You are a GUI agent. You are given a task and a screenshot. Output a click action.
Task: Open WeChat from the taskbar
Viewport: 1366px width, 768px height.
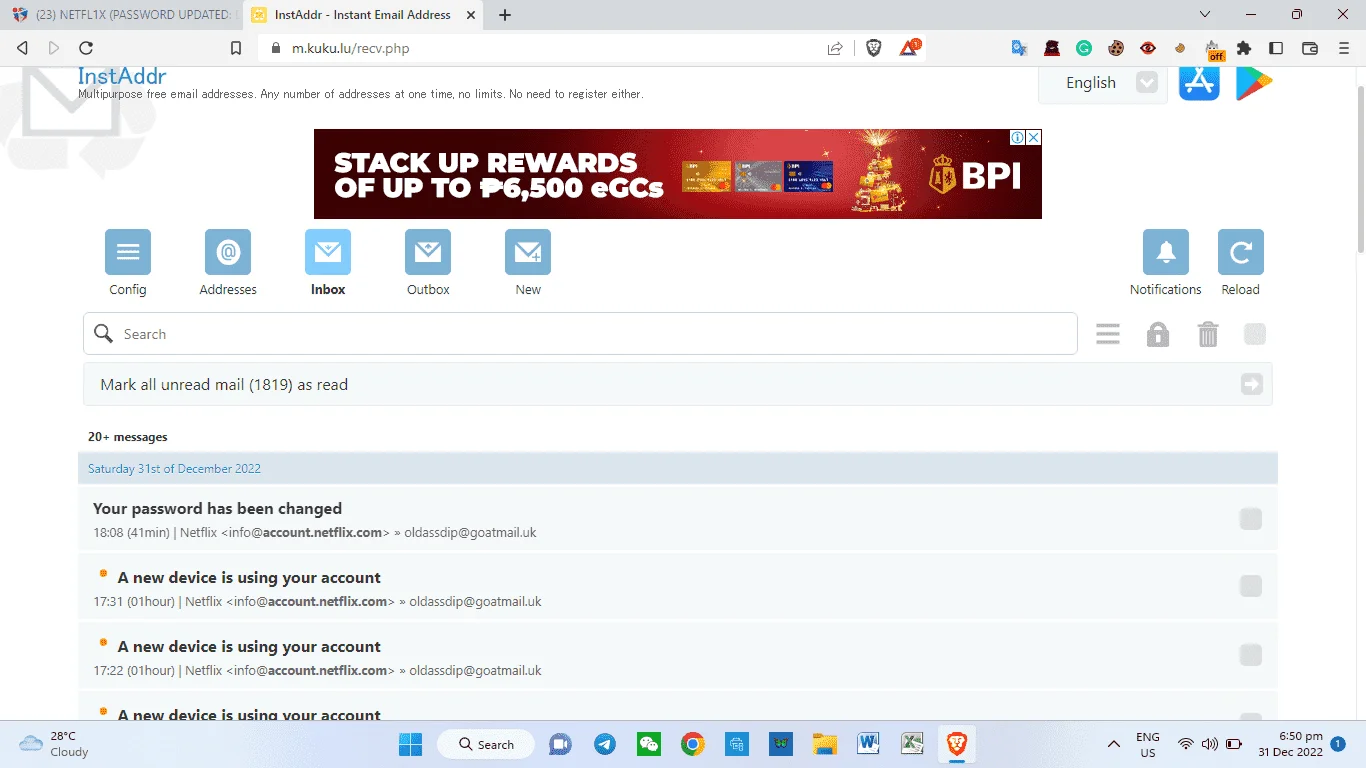[x=649, y=744]
